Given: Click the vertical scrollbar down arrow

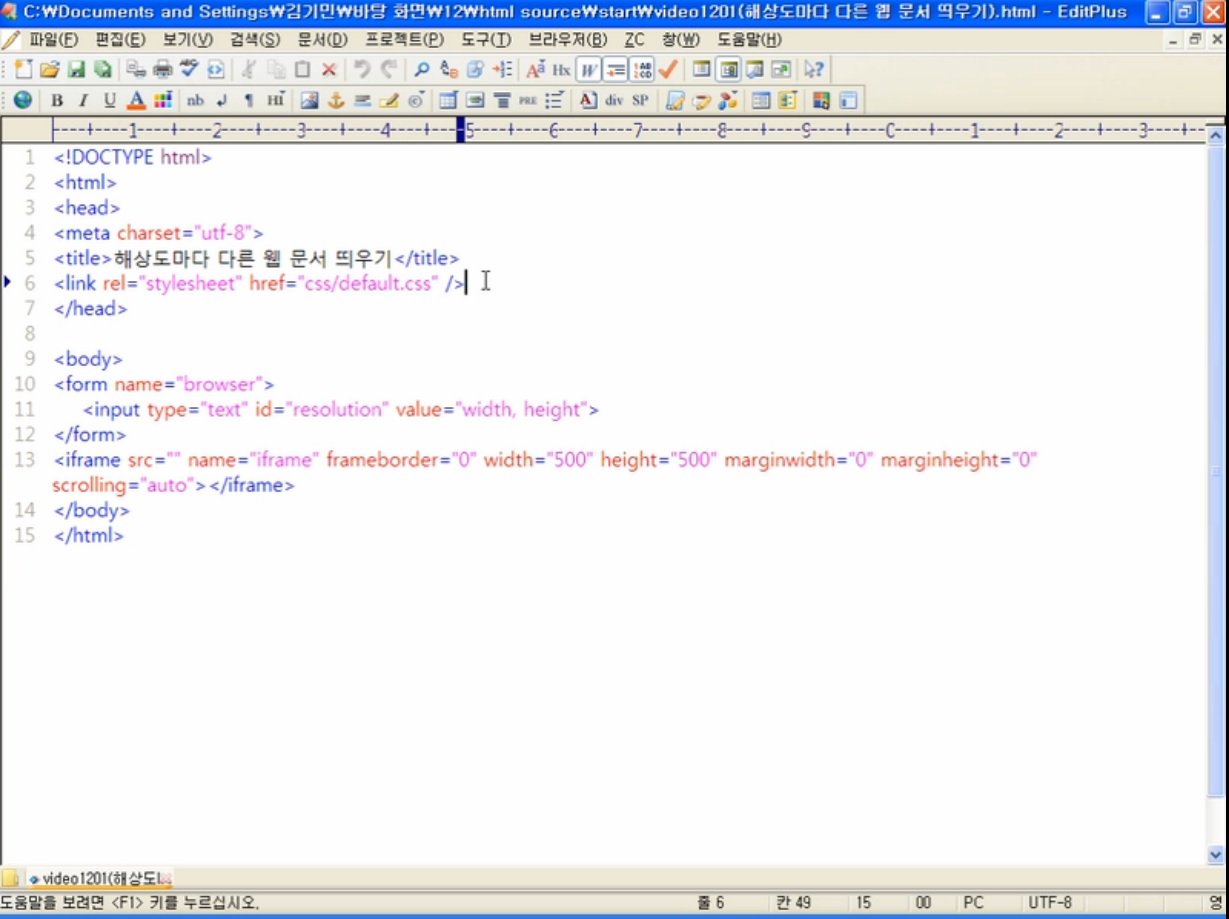Looking at the screenshot, I should coord(1216,855).
